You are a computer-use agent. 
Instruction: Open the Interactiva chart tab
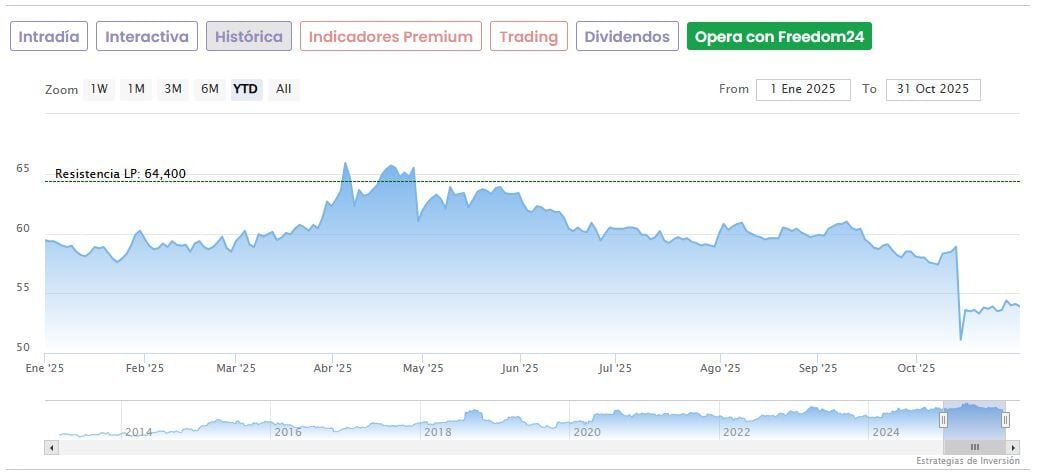[x=147, y=37]
